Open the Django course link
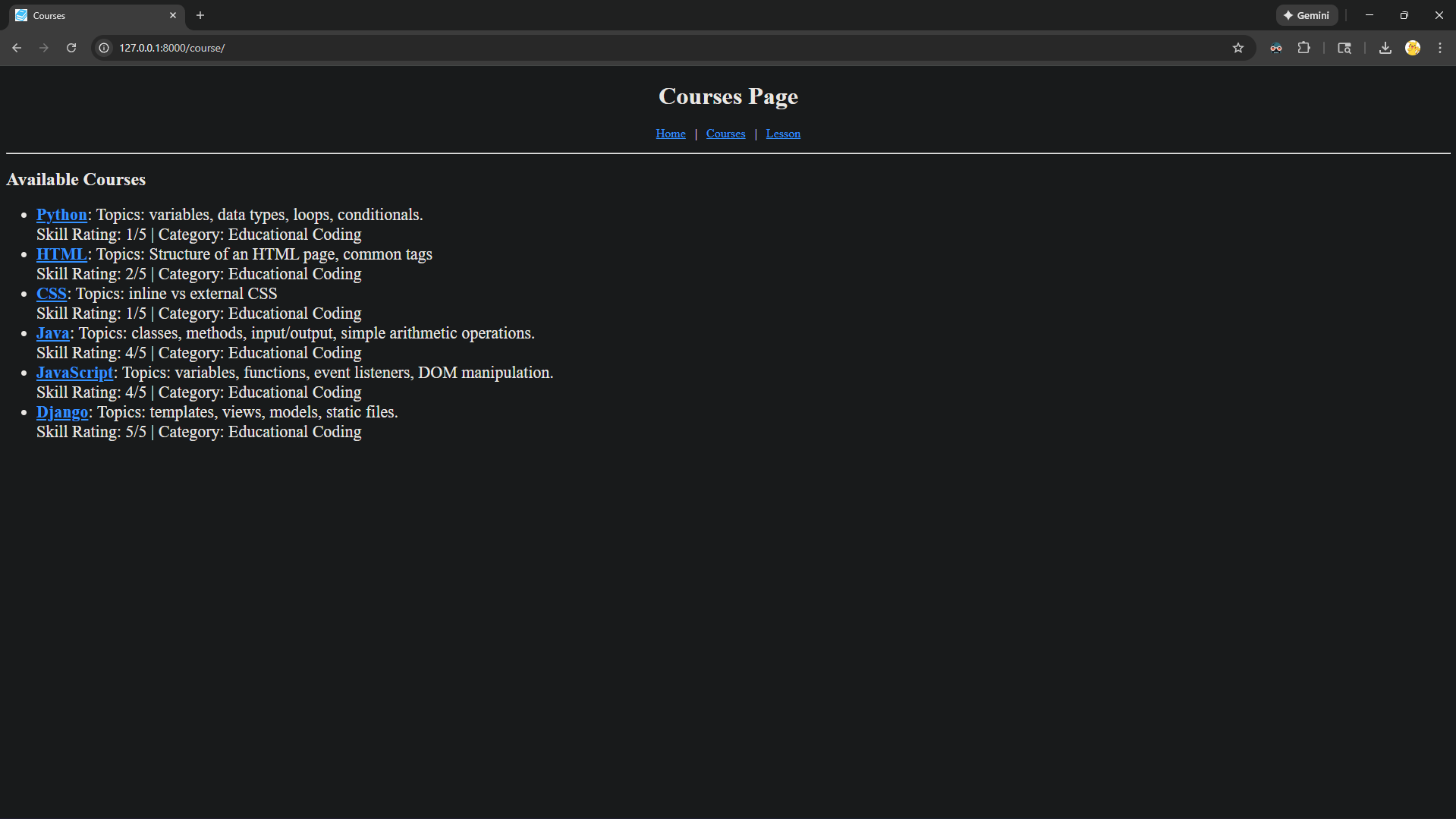This screenshot has width=1456, height=819. [x=62, y=412]
